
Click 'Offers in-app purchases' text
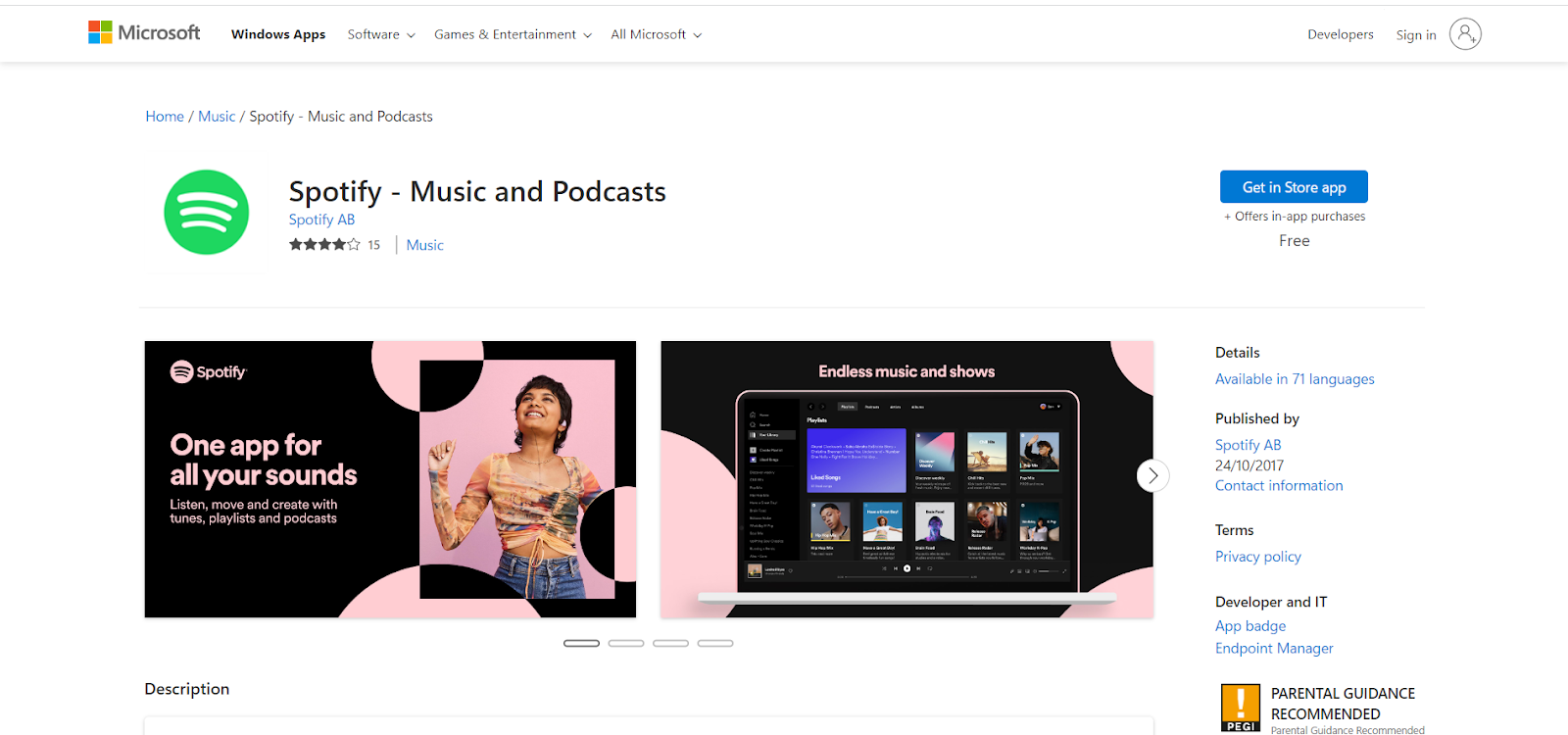(x=1295, y=217)
